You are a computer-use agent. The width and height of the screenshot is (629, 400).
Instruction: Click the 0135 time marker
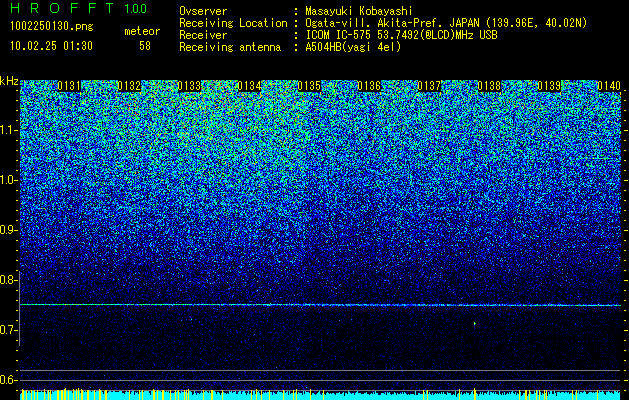309,86
